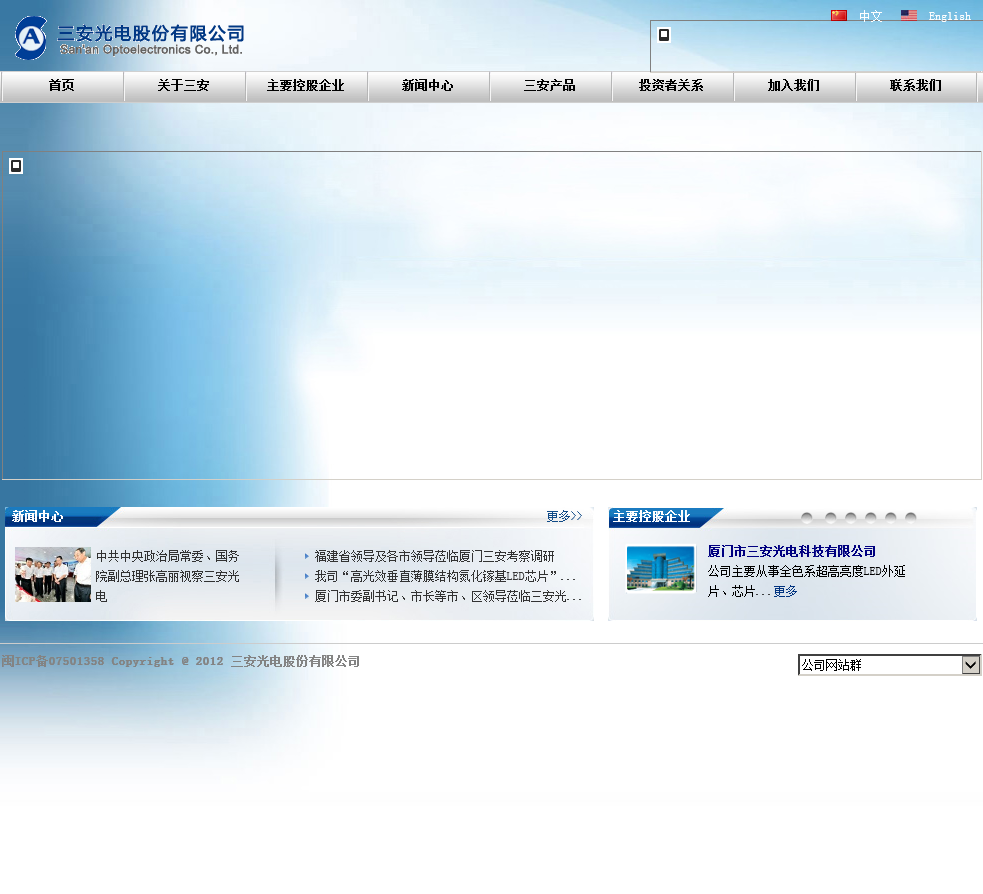Open the 联系我们 menu item
Screen dimensions: 983x894
(916, 86)
